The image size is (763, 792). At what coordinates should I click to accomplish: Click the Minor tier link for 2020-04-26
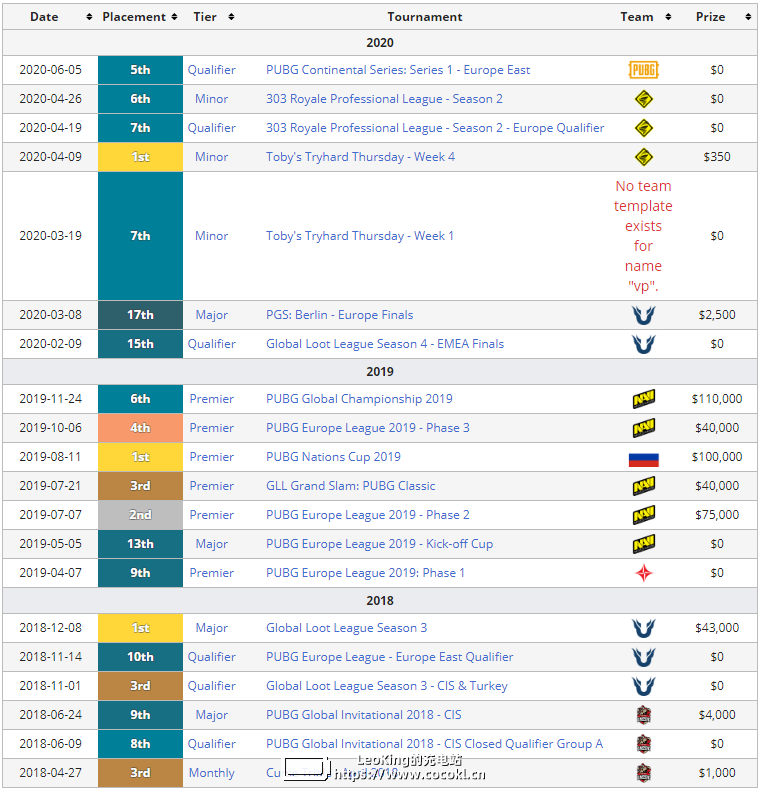click(x=212, y=99)
